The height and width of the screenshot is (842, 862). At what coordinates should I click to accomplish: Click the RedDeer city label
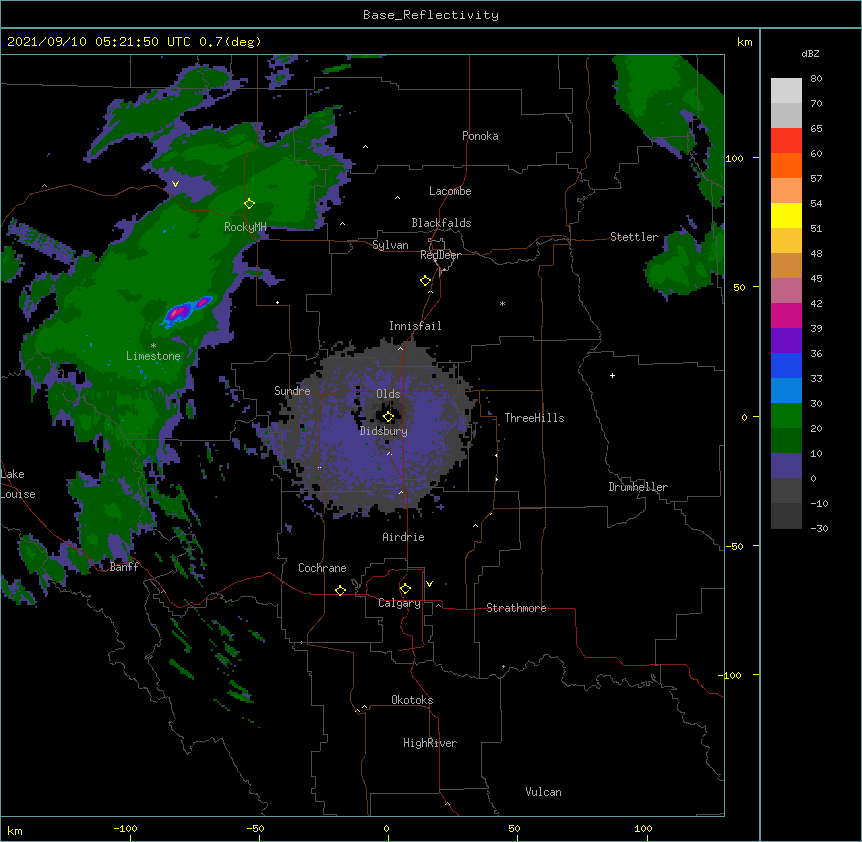point(440,255)
